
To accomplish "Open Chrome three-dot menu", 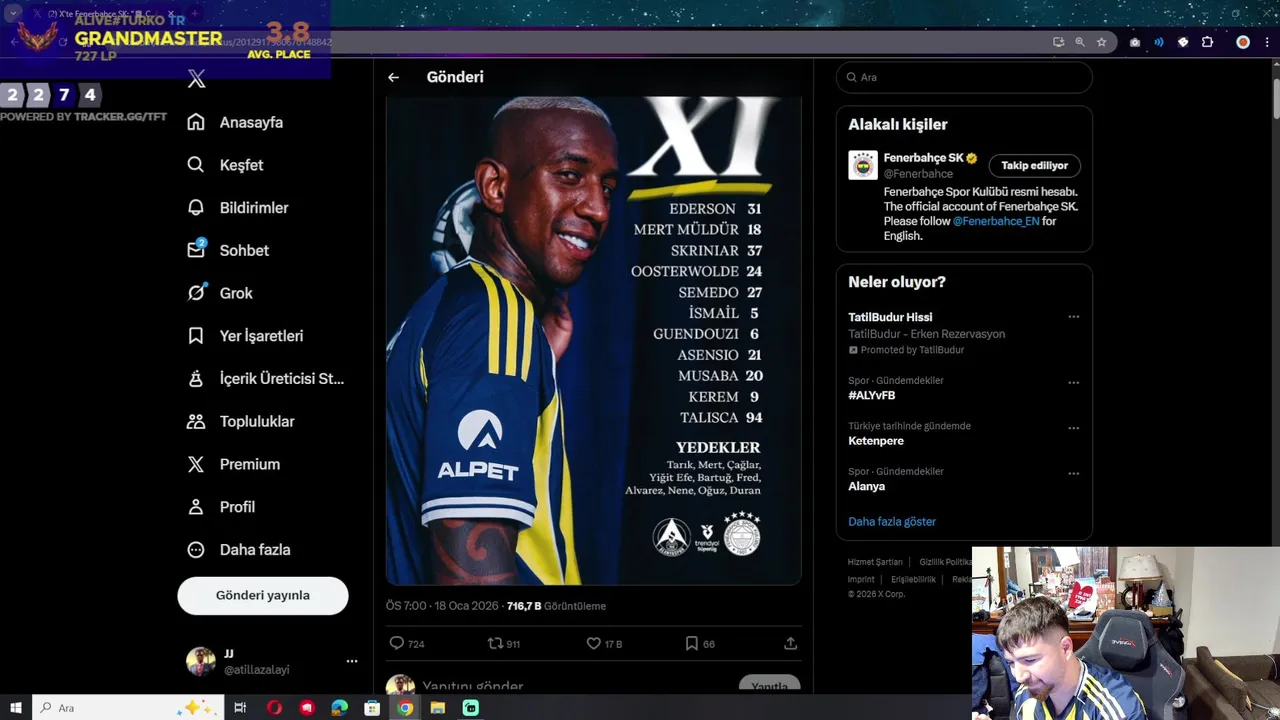I will pyautogui.click(x=1266, y=42).
